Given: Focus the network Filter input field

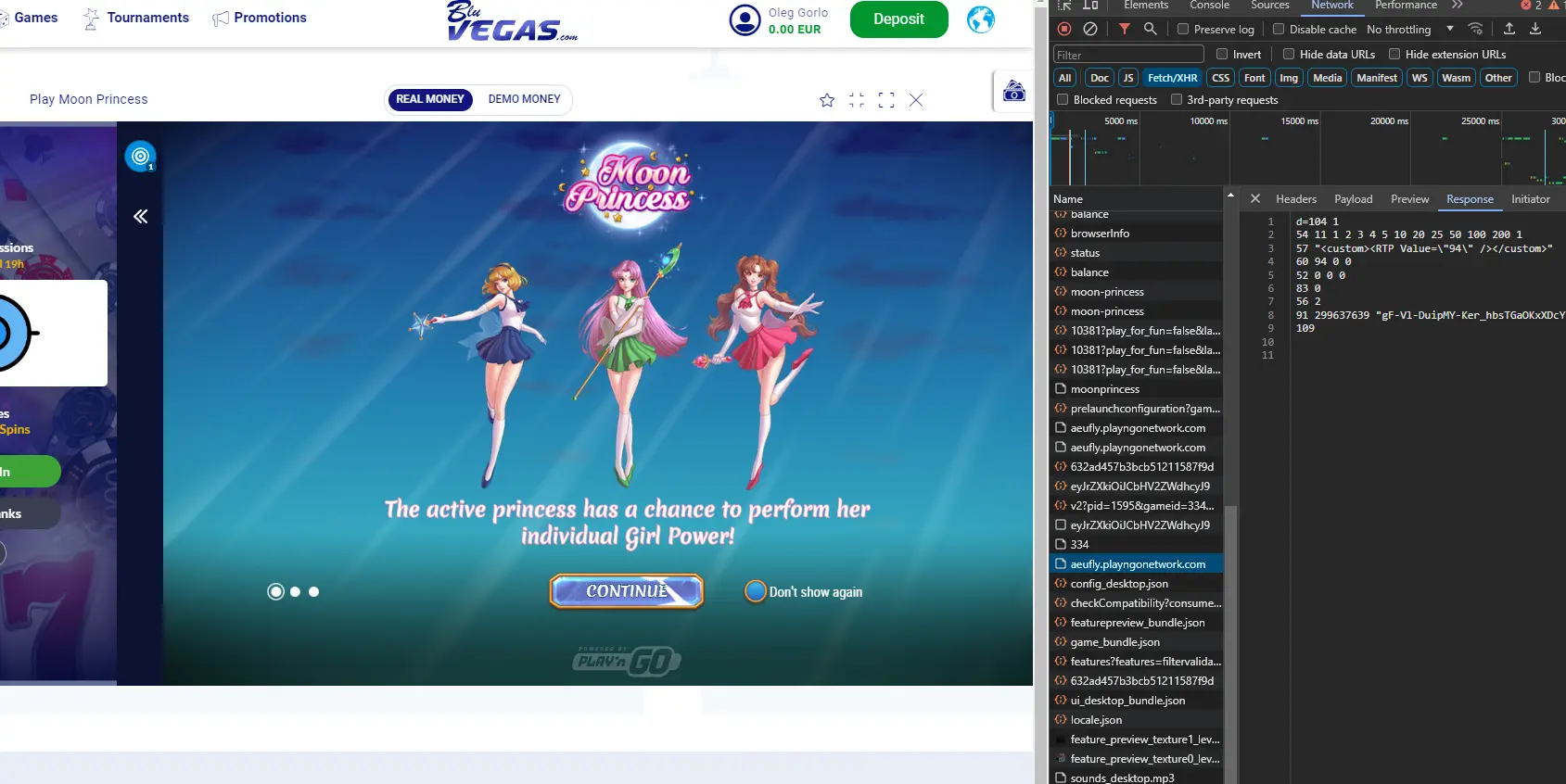Looking at the screenshot, I should 1128,55.
